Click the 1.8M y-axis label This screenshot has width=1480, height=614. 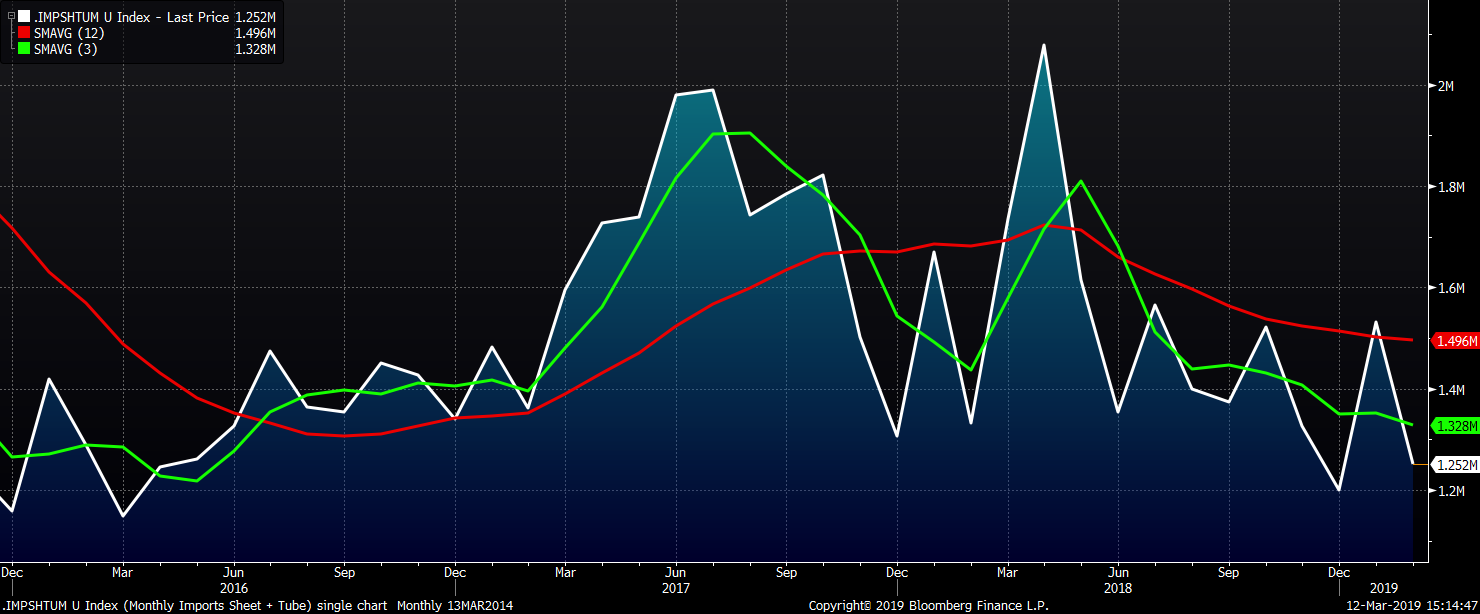click(1450, 187)
